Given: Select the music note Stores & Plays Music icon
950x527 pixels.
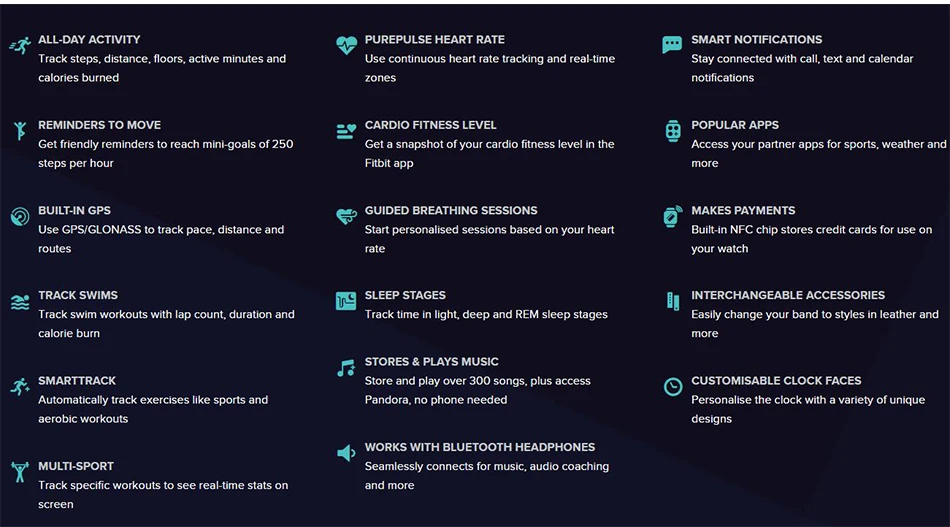Looking at the screenshot, I should pos(346,368).
